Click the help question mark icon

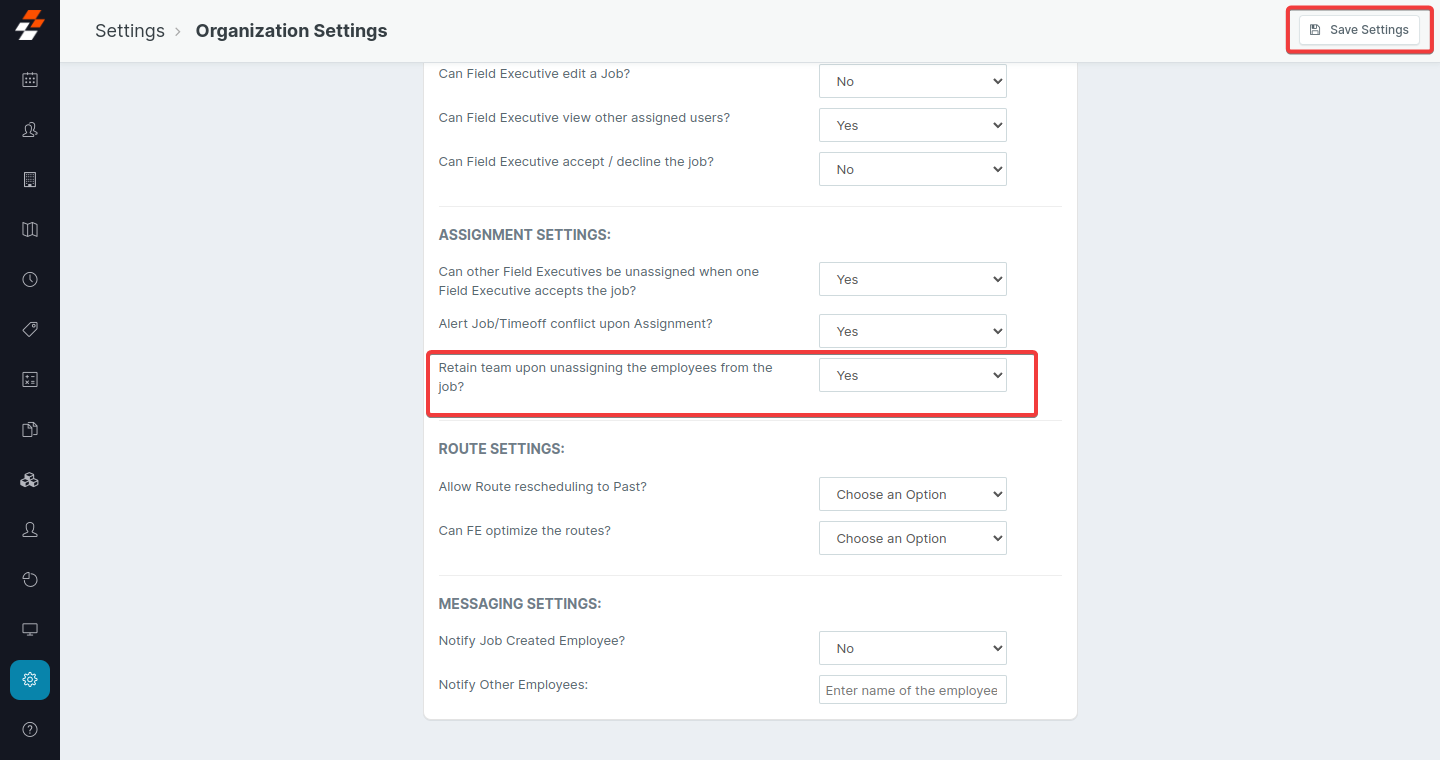click(x=30, y=730)
